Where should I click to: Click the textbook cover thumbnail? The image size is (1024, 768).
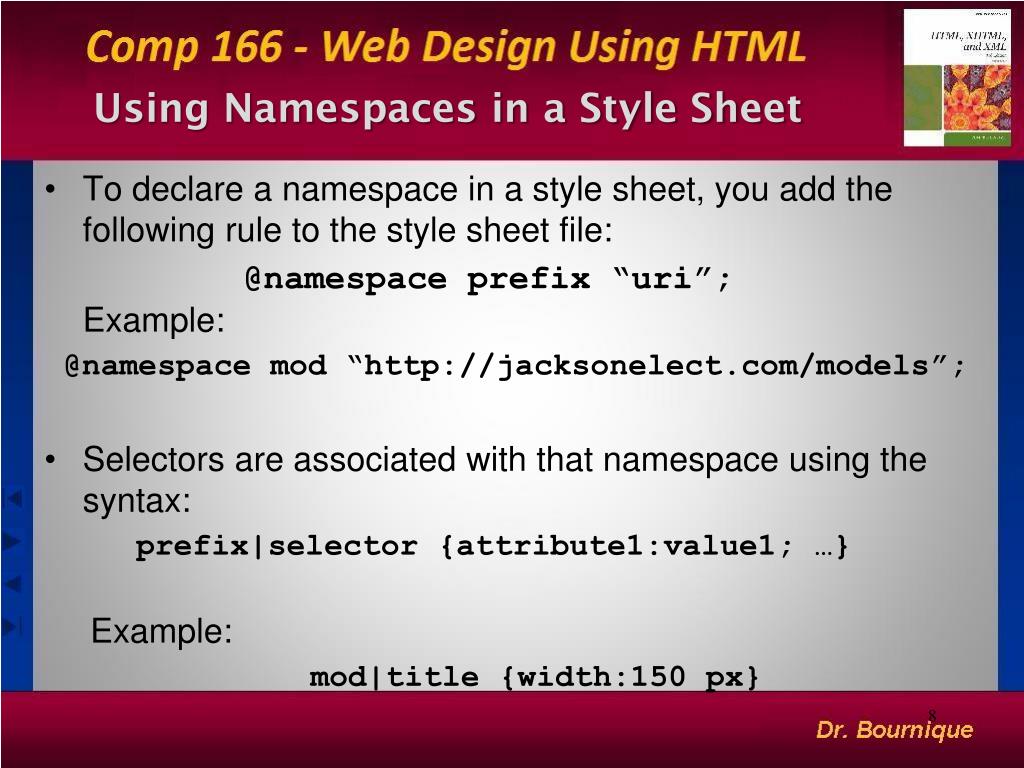tap(957, 78)
